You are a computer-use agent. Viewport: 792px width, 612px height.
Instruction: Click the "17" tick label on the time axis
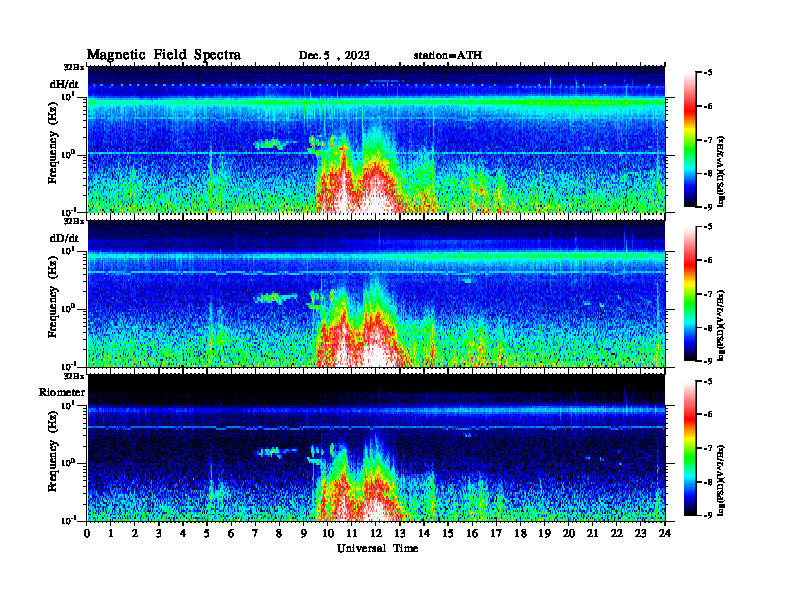[x=496, y=533]
